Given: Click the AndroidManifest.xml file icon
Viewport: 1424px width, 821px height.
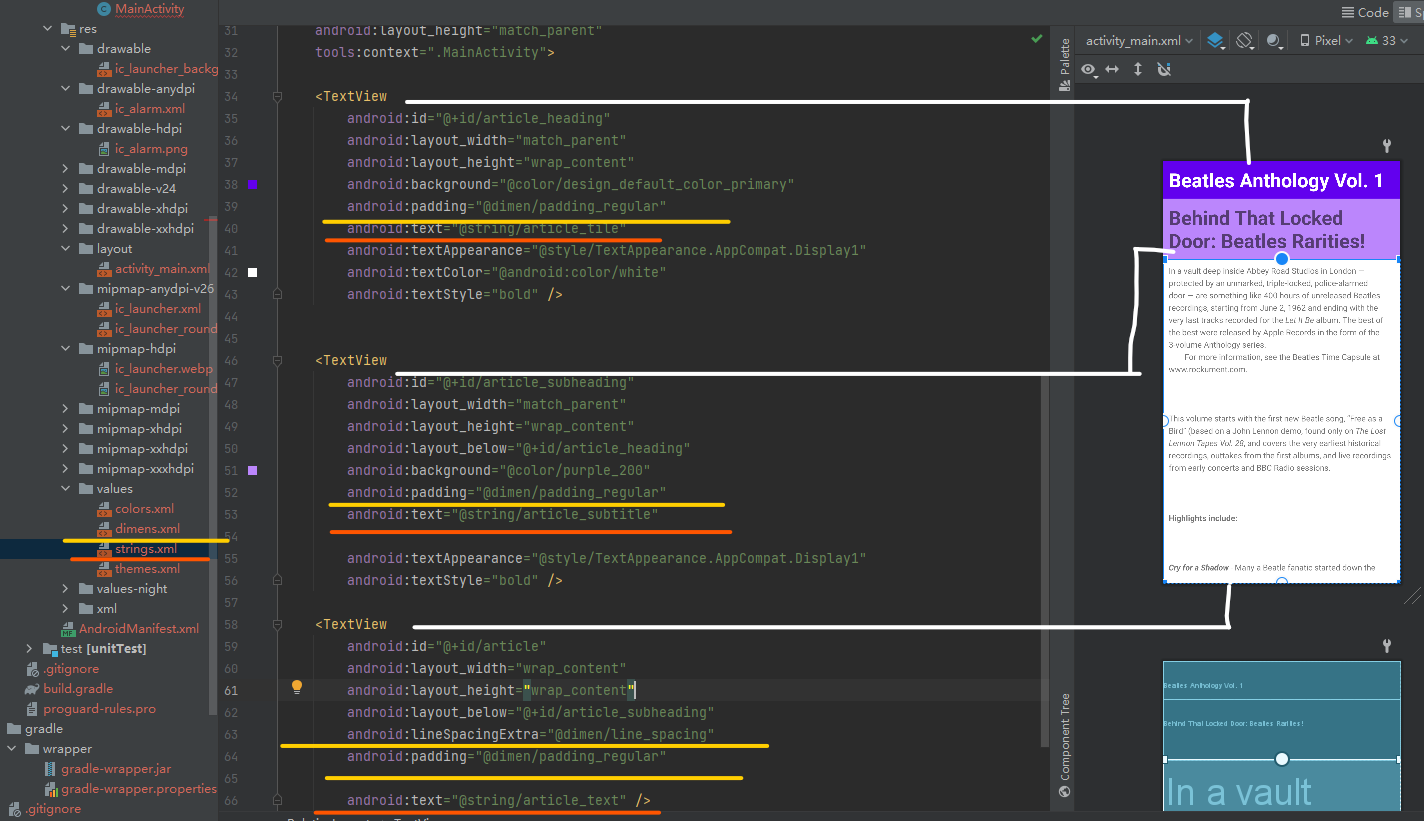Looking at the screenshot, I should coord(68,629).
